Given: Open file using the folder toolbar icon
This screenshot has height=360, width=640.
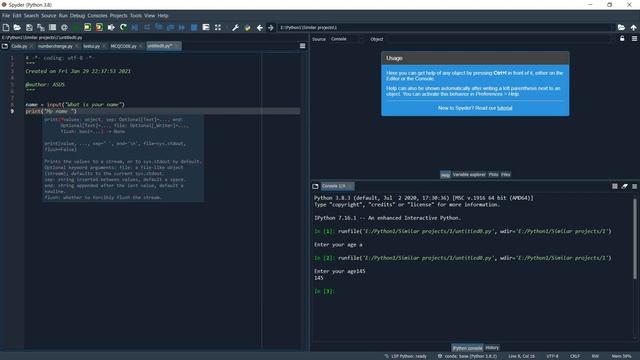Looking at the screenshot, I should click(17, 27).
